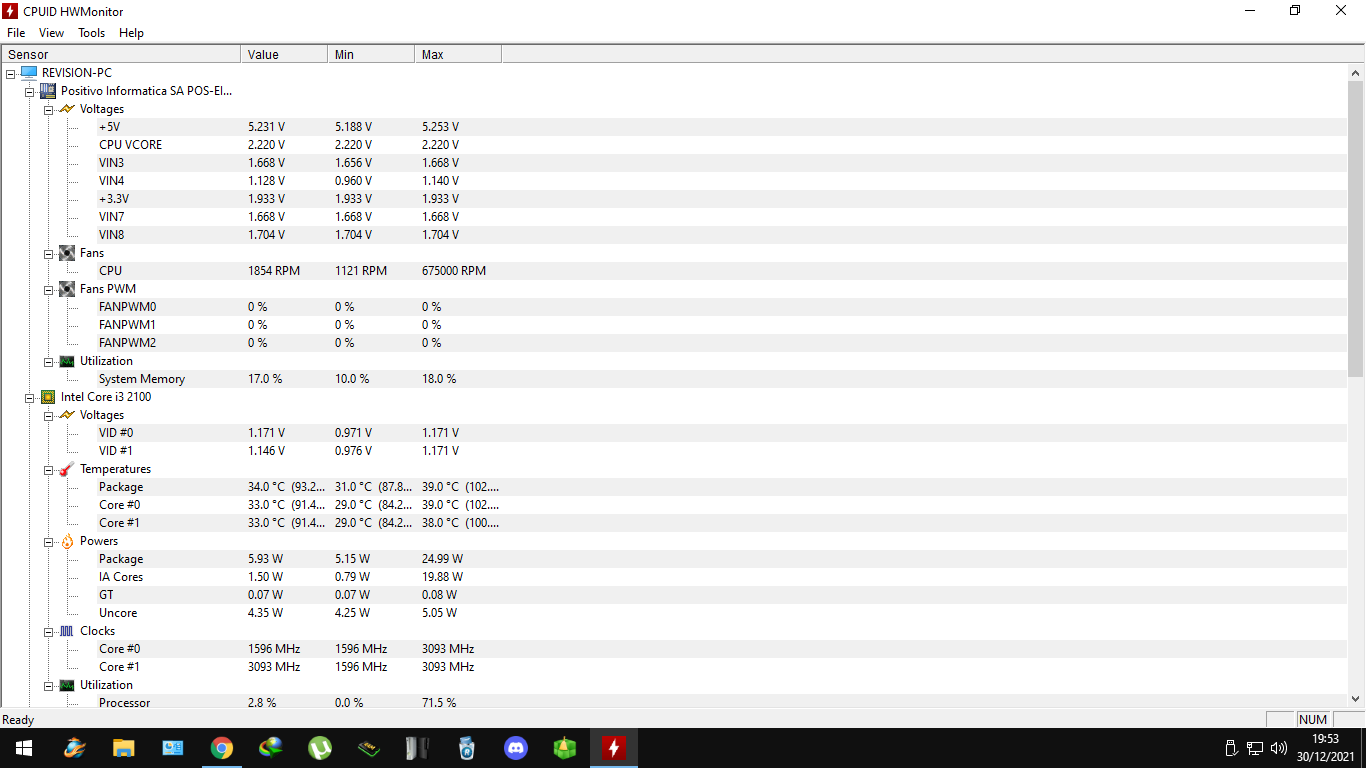
Task: Open the File menu
Action: click(x=16, y=33)
